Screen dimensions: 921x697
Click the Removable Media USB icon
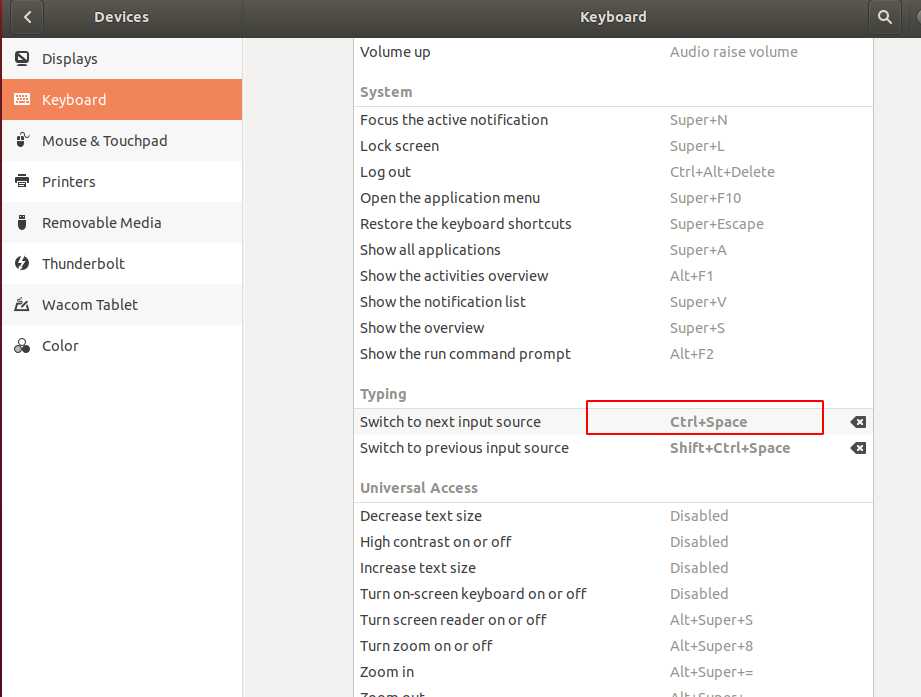(x=22, y=223)
